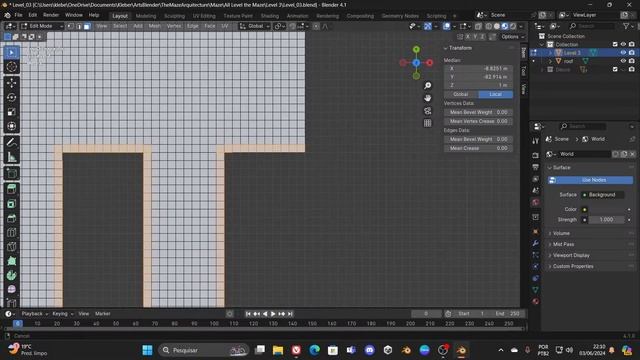This screenshot has width=640, height=360.
Task: Select the Scale tool
Action: [11, 112]
